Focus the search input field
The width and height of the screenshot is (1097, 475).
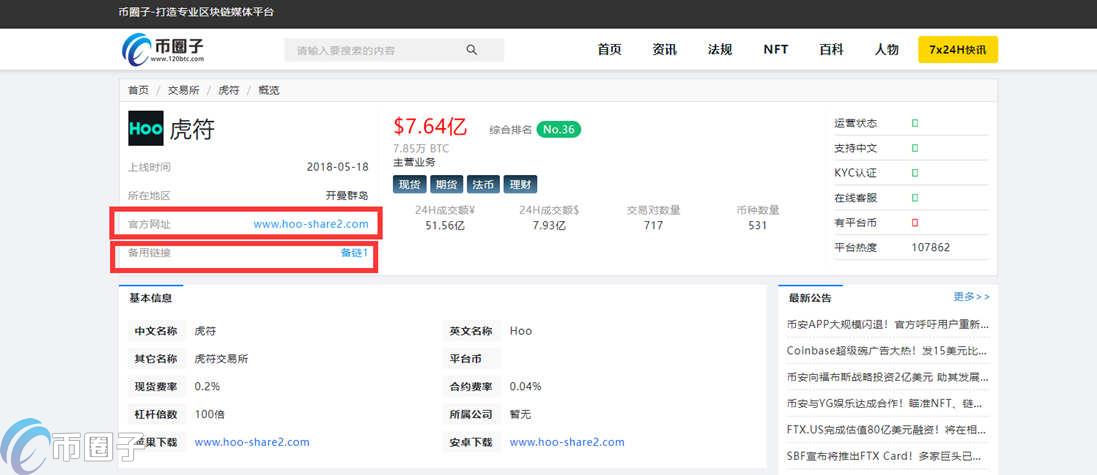coord(394,50)
